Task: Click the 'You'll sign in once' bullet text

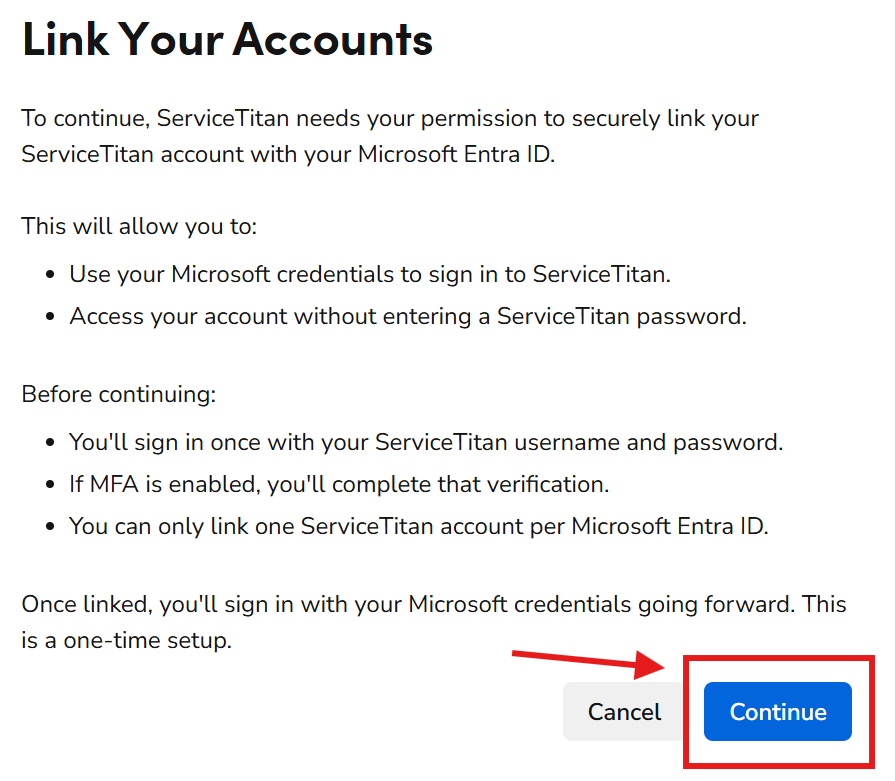Action: (x=426, y=442)
